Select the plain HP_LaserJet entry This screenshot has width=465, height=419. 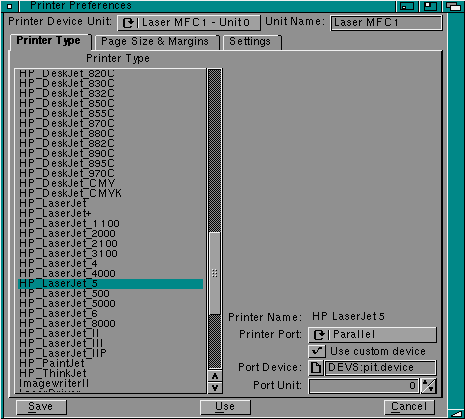pos(110,203)
